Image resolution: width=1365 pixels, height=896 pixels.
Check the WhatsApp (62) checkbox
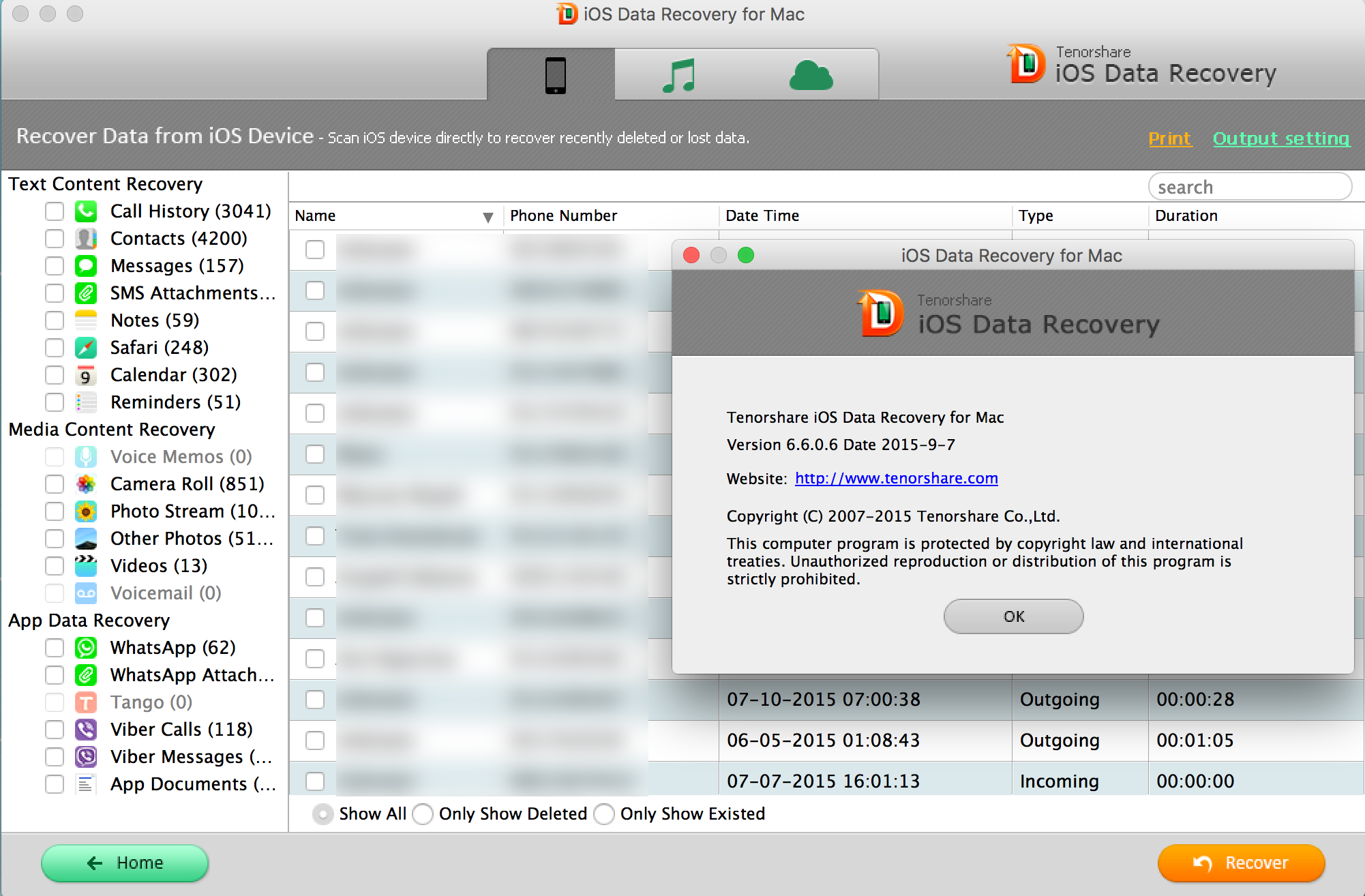click(55, 648)
